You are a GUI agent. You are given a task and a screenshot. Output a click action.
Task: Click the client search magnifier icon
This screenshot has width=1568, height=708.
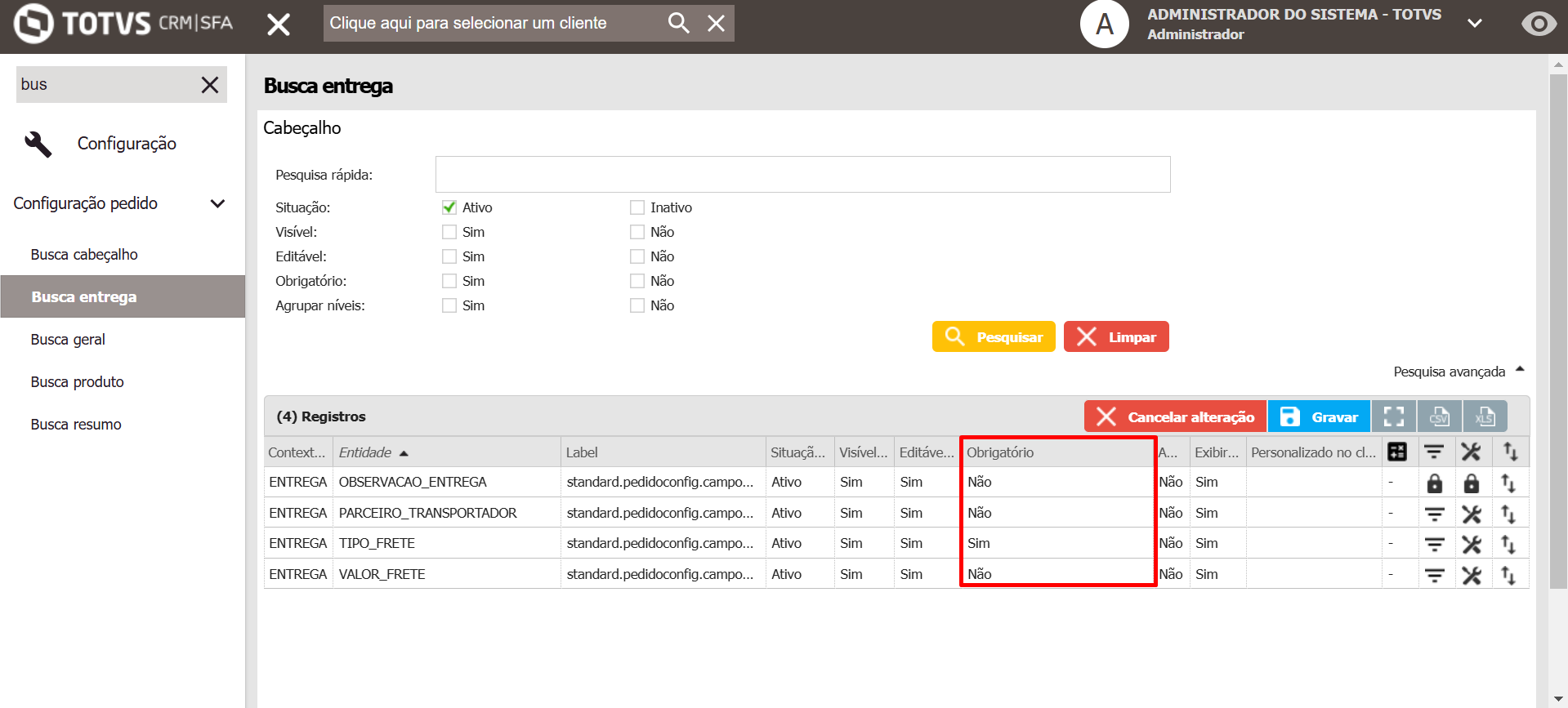point(678,23)
